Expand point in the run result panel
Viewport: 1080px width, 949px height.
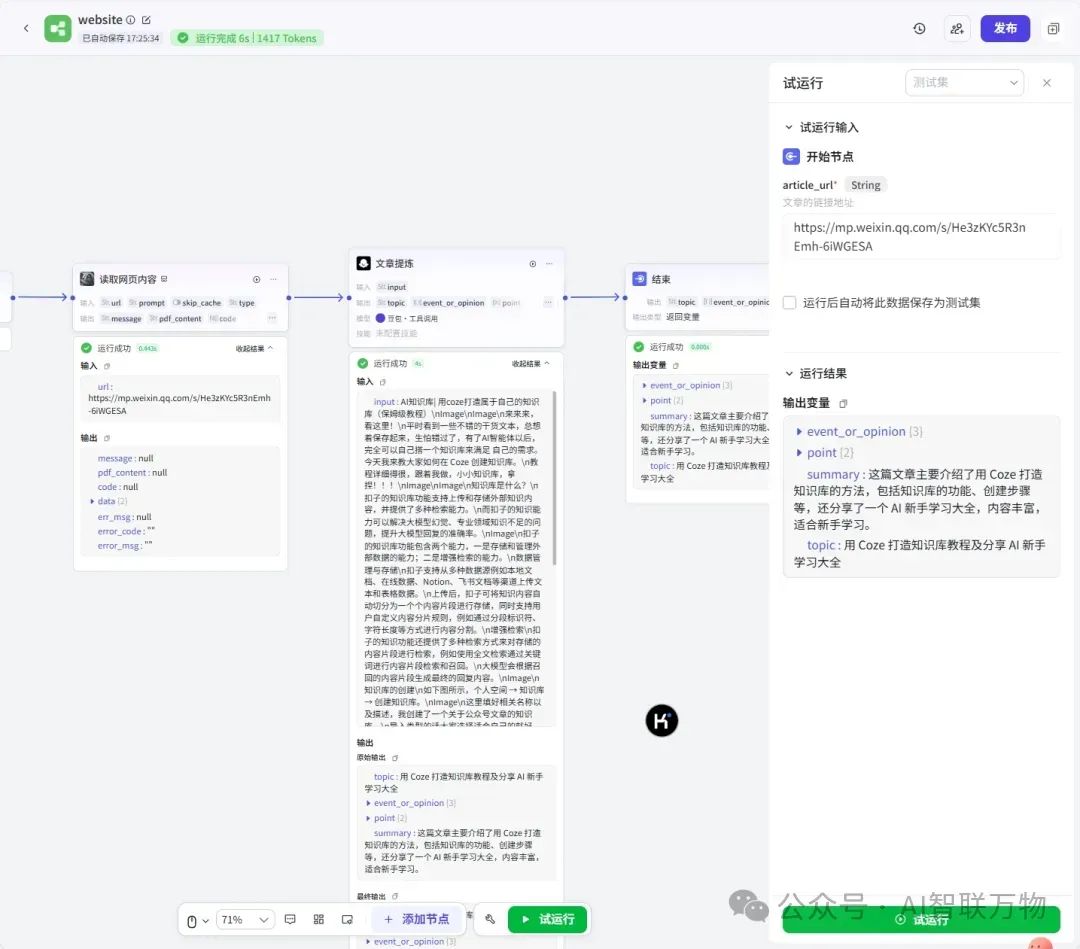[799, 453]
